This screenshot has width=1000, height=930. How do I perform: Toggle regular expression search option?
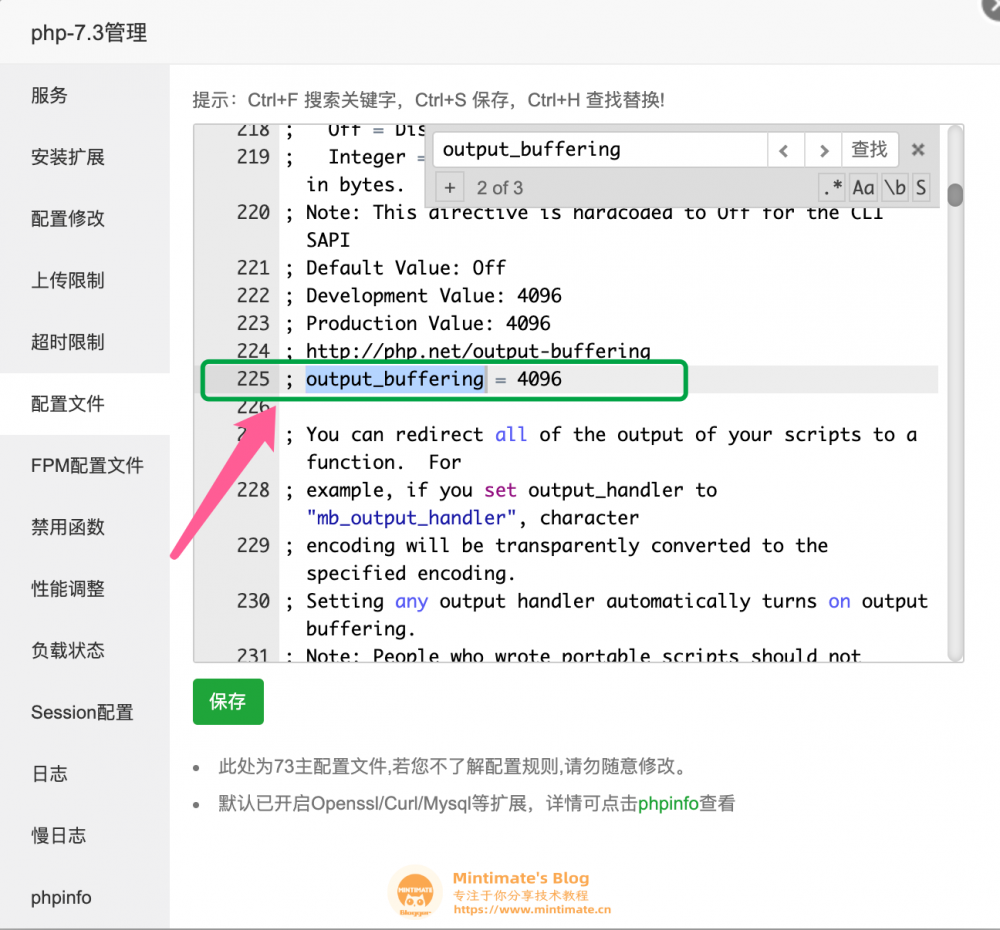(x=832, y=188)
